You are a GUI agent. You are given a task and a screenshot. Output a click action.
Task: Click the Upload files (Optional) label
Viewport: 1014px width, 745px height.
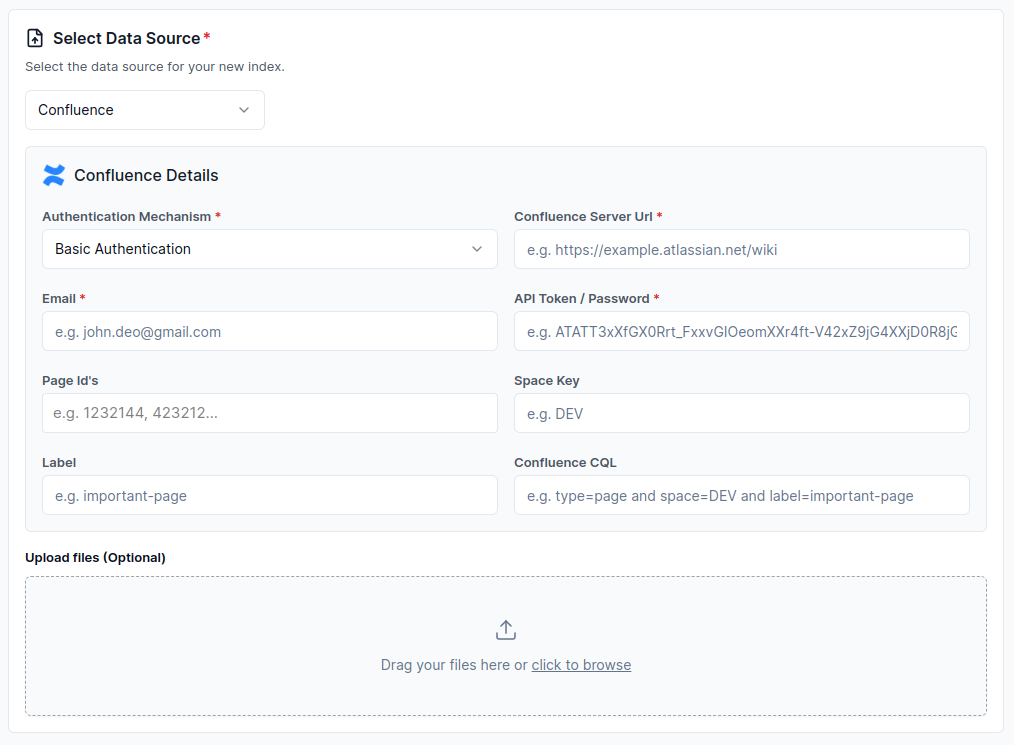click(x=95, y=557)
